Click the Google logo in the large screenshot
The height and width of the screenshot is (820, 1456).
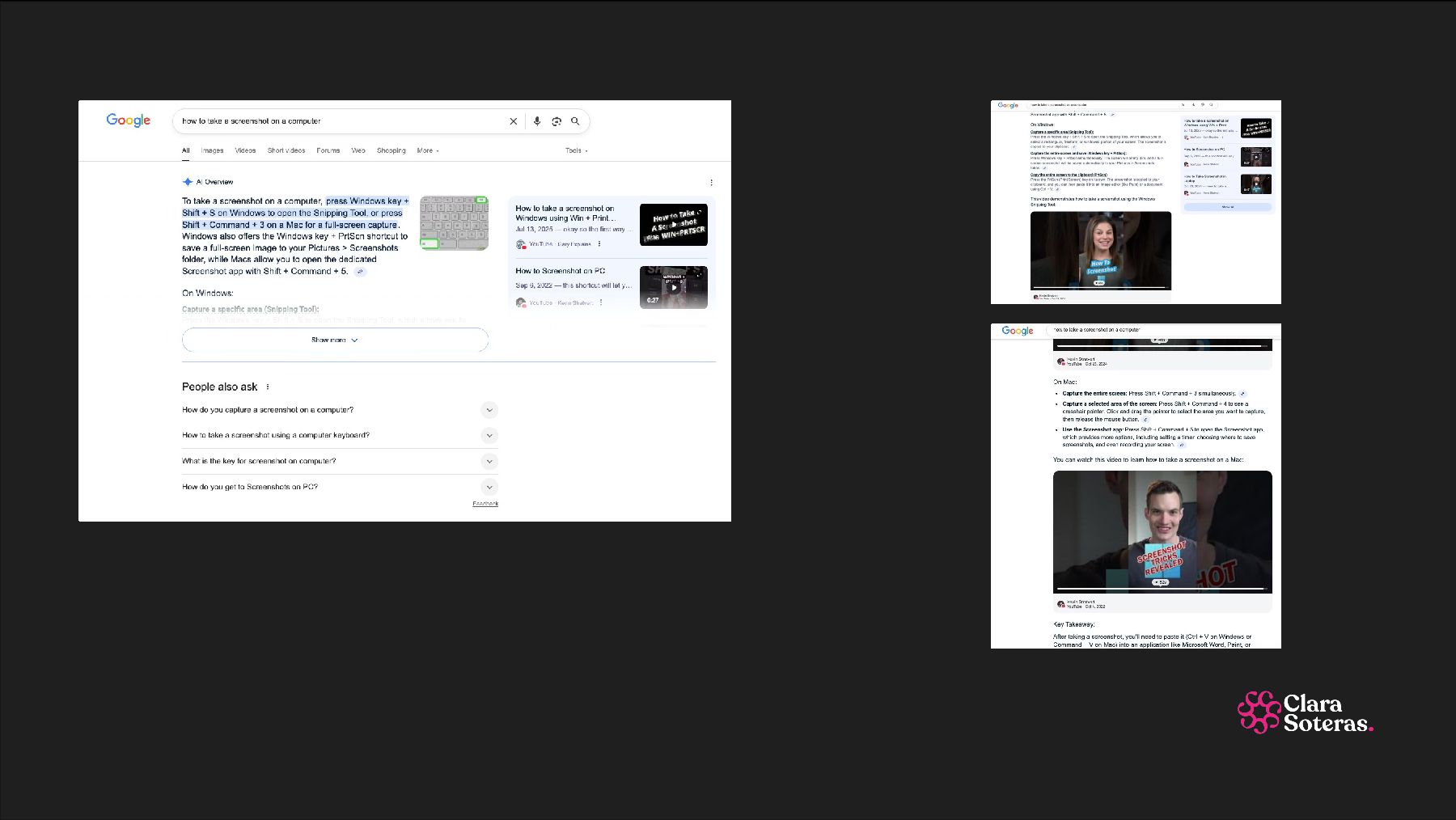(x=129, y=120)
